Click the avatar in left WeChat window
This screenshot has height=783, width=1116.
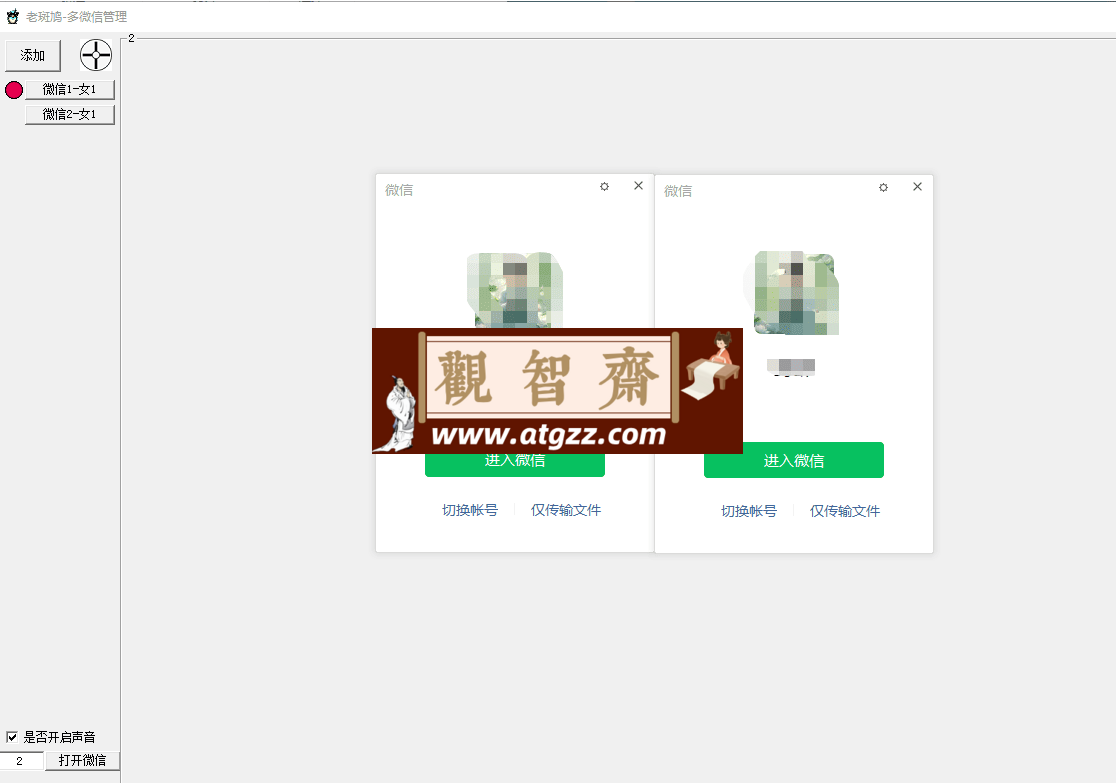click(515, 290)
